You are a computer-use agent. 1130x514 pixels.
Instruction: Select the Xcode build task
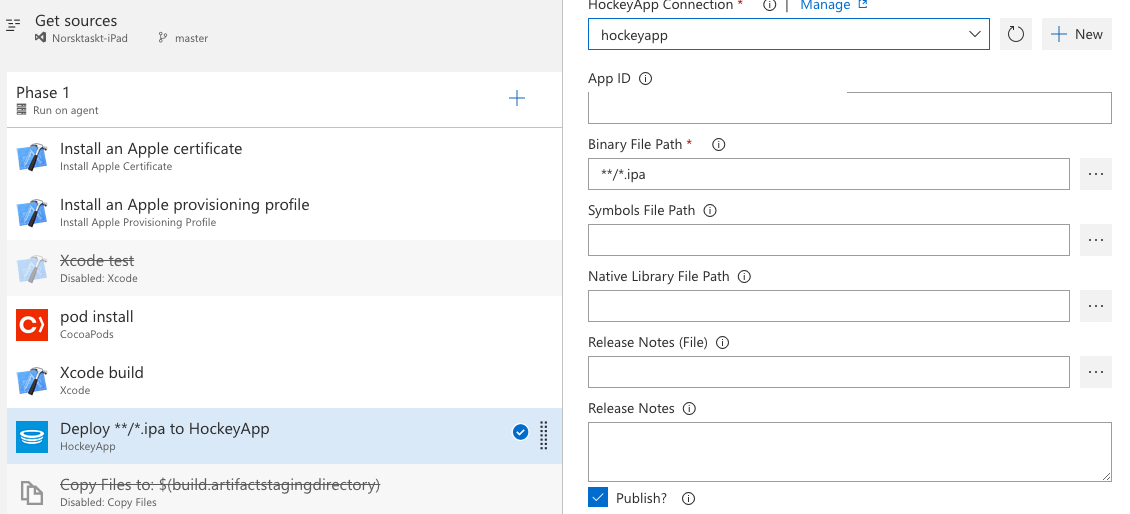[102, 380]
